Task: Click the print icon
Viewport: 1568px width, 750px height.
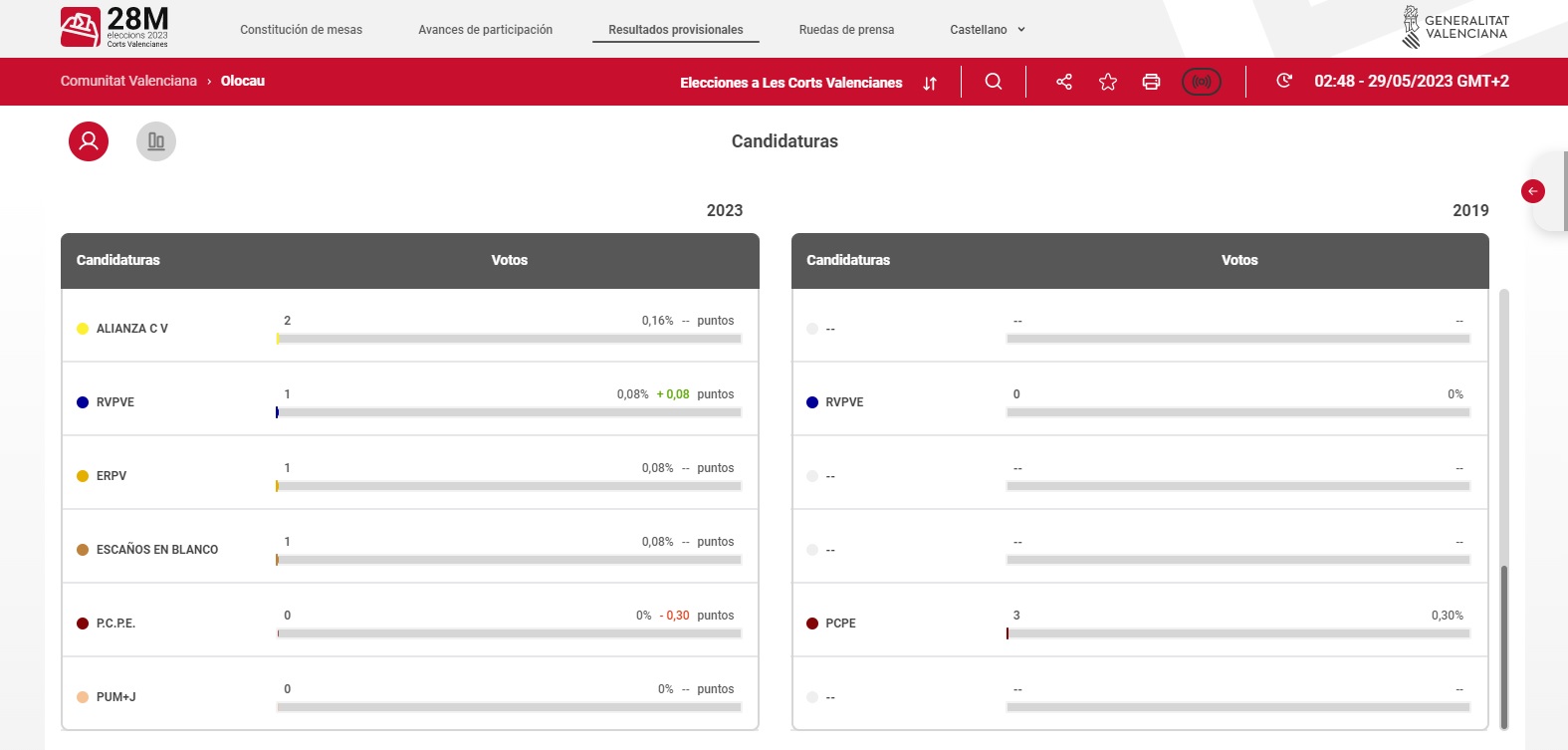Action: (1151, 82)
